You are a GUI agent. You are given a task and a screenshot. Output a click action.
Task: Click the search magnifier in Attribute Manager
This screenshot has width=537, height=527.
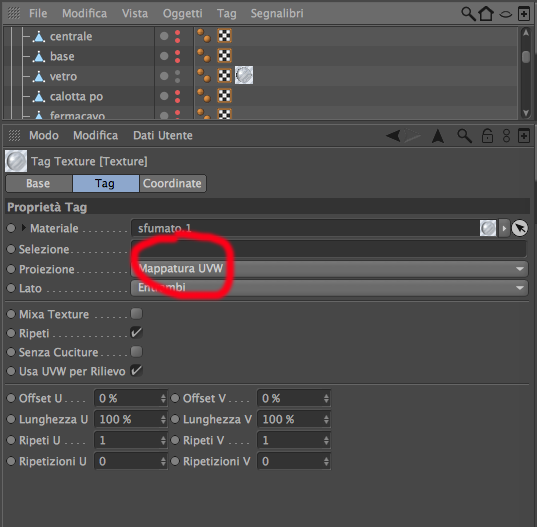coord(464,136)
